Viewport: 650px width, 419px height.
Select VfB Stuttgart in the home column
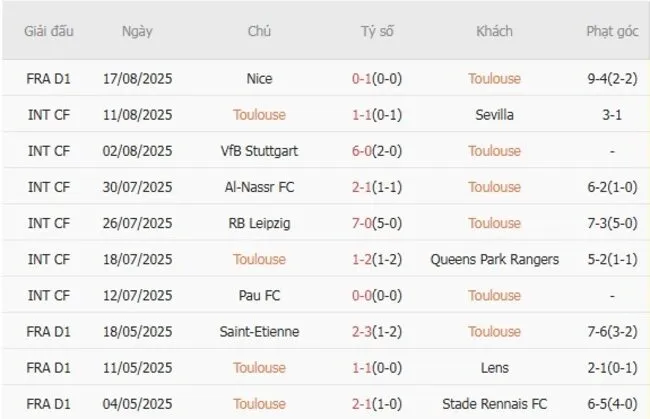[x=259, y=151]
